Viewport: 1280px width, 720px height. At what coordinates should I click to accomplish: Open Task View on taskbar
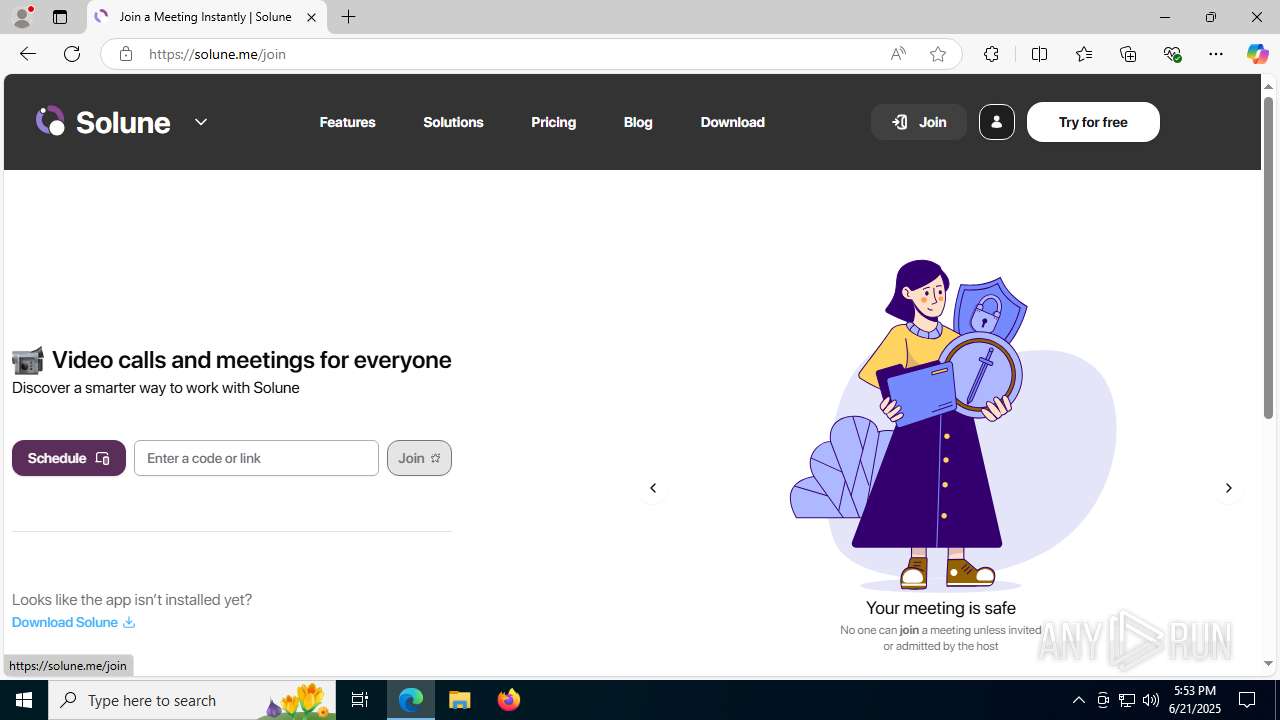coord(360,700)
